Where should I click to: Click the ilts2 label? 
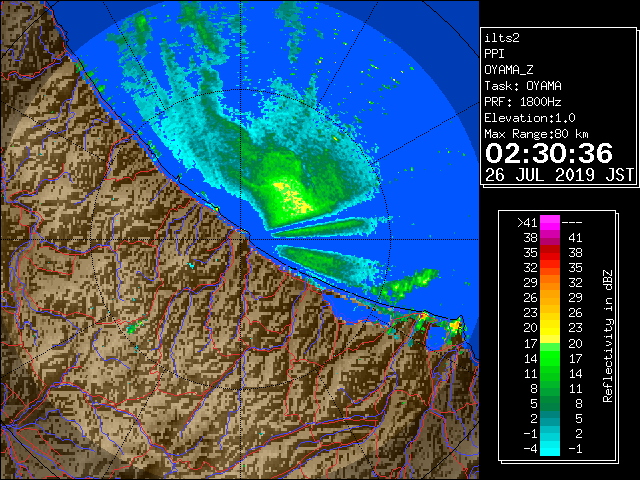click(x=502, y=38)
